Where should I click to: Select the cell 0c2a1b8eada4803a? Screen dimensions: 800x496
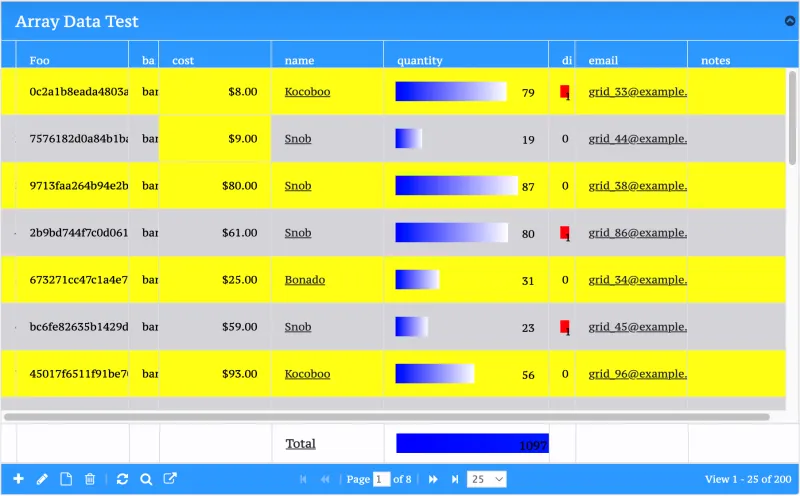point(72,92)
